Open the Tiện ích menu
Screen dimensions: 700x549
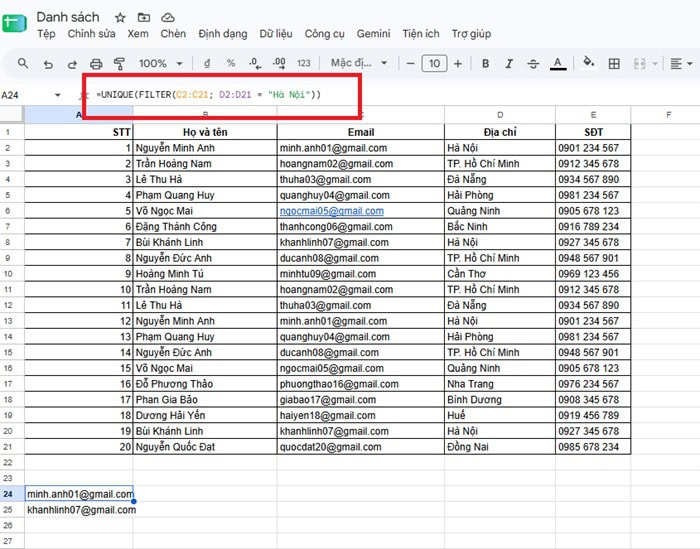click(421, 34)
